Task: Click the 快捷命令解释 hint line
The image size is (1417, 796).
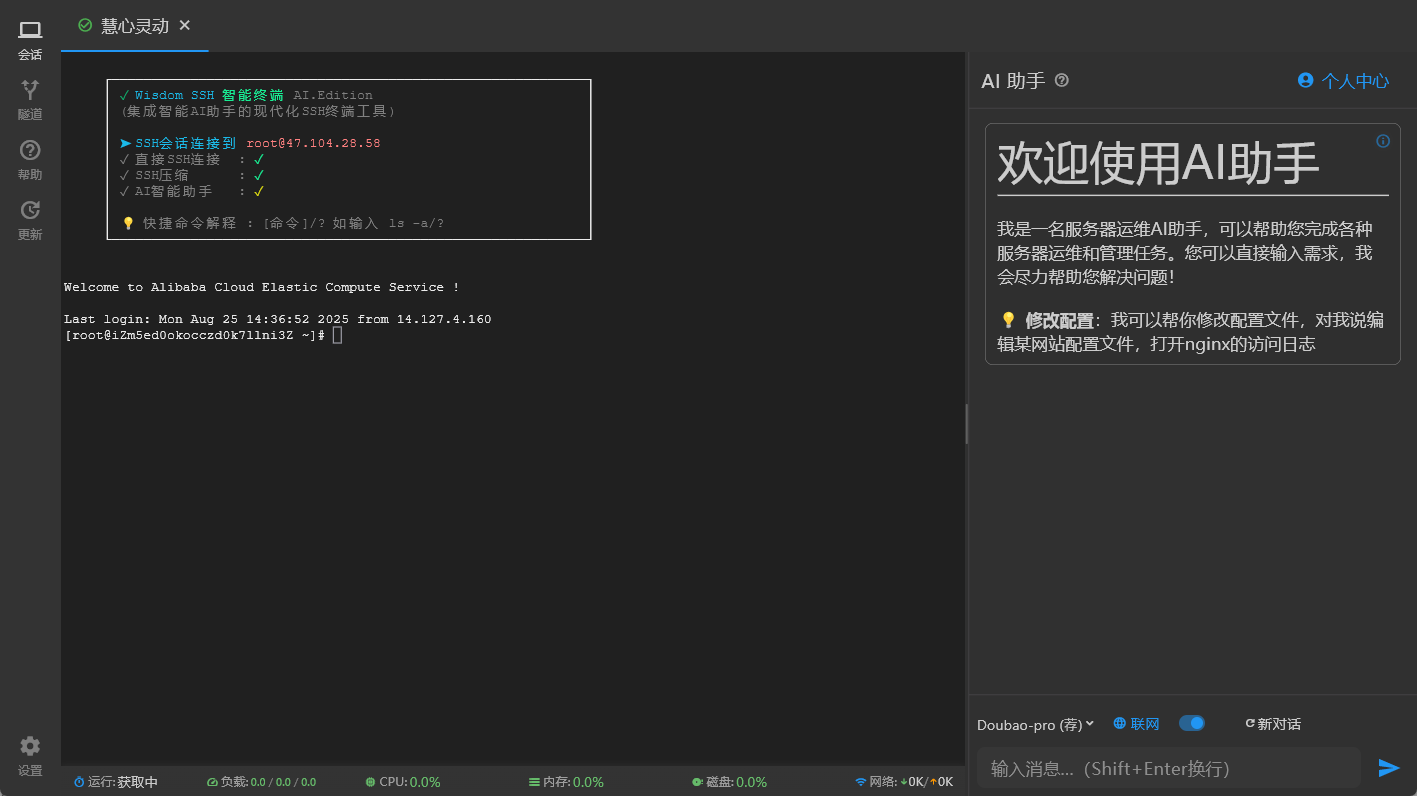Action: 283,223
